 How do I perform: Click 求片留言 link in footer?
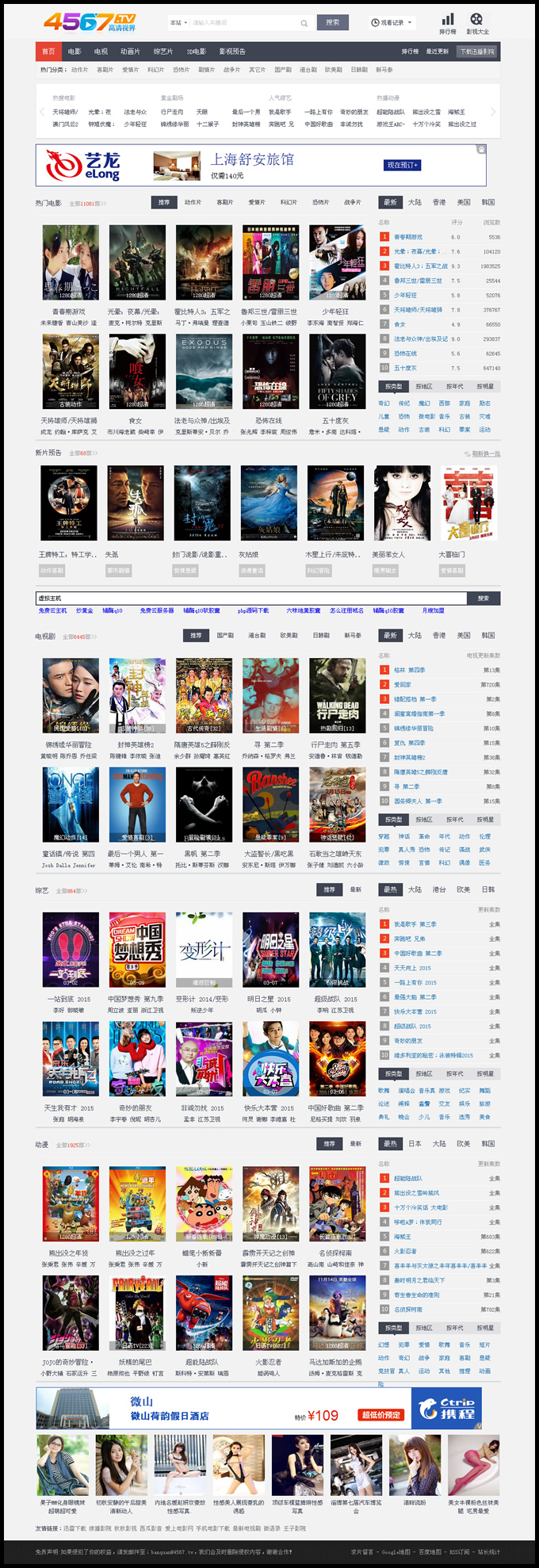(361, 1551)
